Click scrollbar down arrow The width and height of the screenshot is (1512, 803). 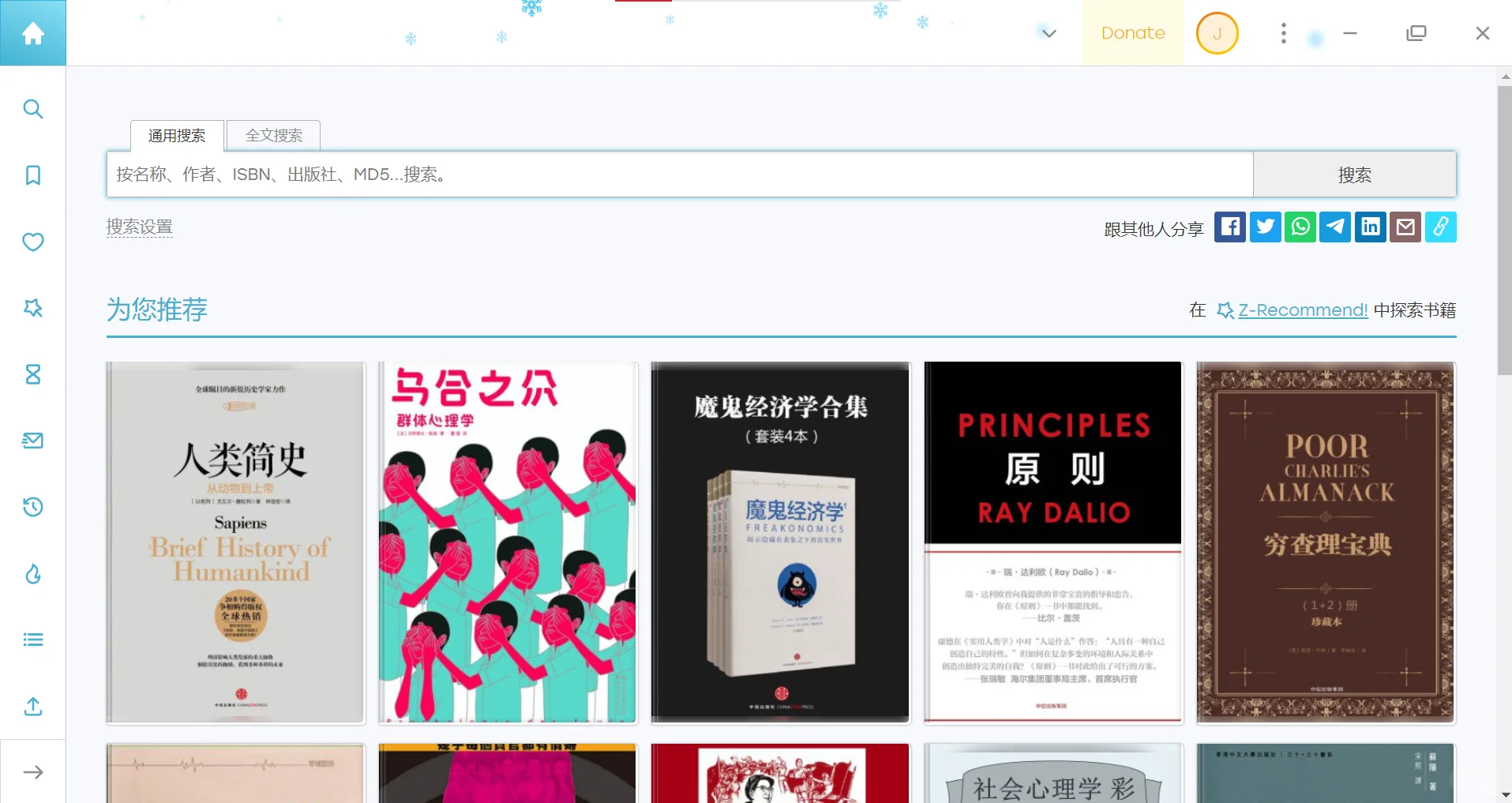1505,794
